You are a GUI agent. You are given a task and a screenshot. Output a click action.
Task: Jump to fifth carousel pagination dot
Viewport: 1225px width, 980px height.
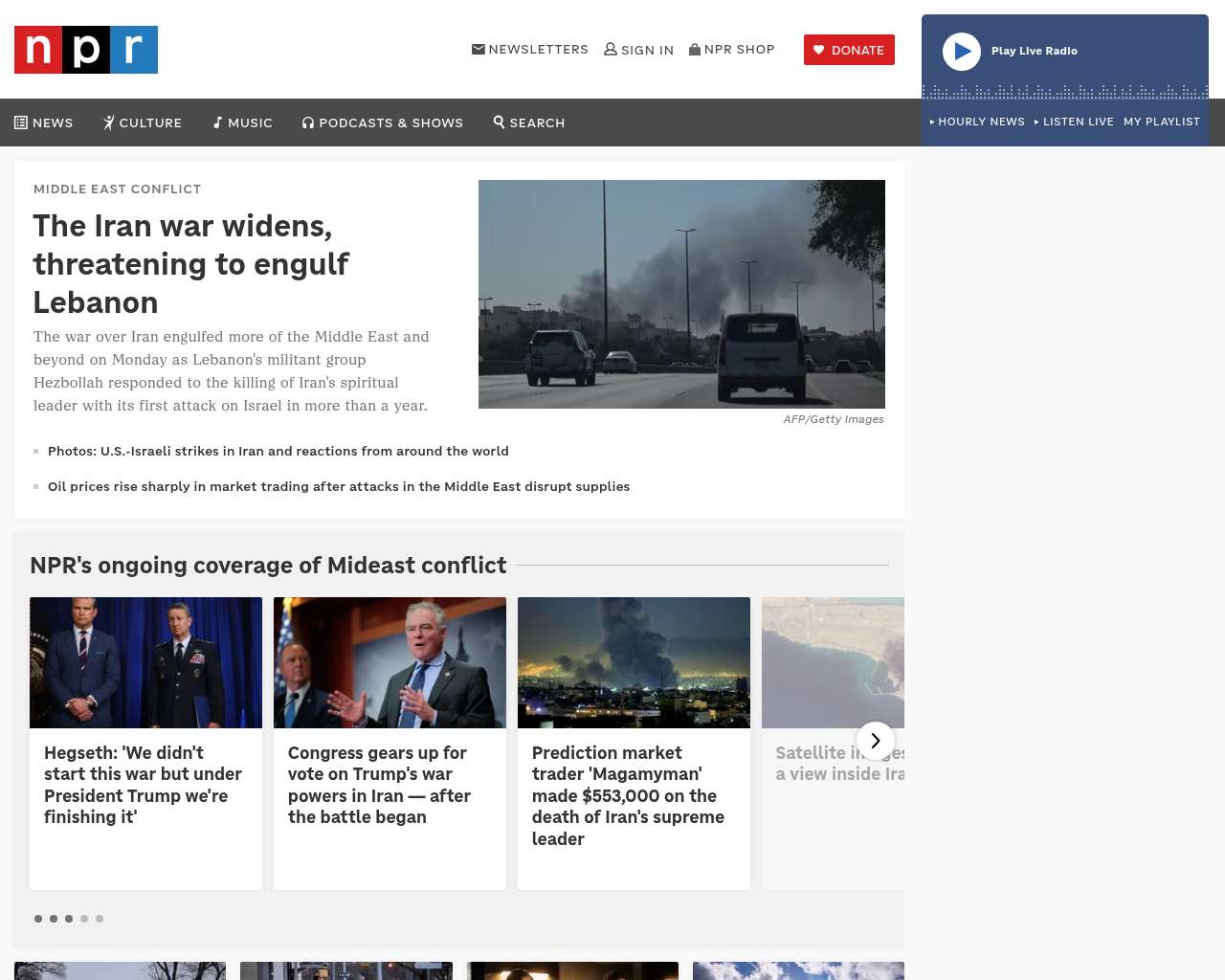[x=100, y=919]
